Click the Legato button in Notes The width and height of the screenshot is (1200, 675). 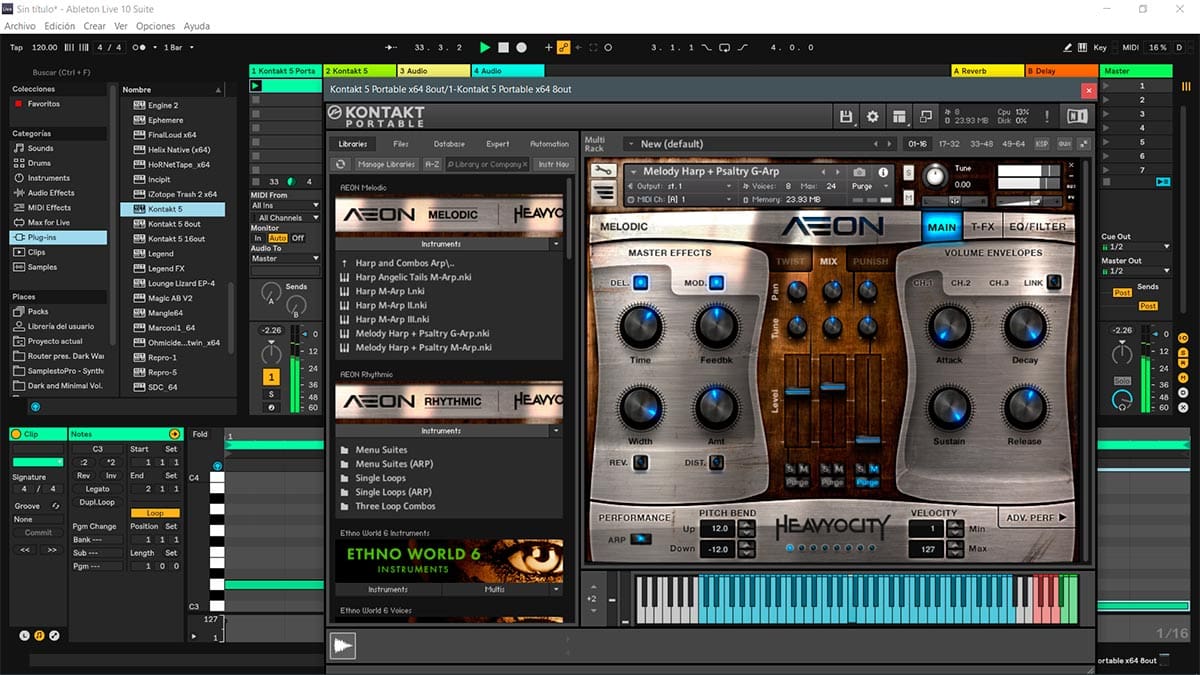point(98,489)
